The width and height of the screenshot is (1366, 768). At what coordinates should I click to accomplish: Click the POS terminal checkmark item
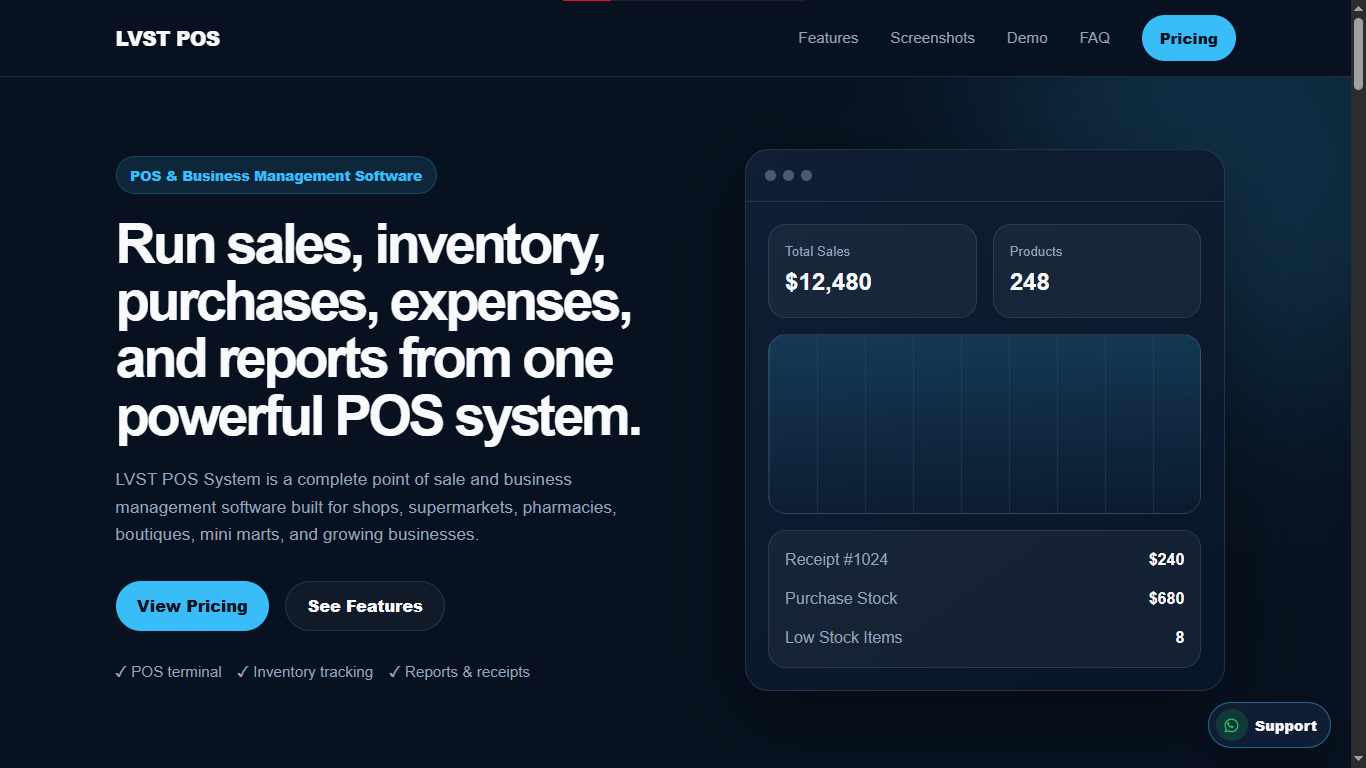tap(169, 672)
